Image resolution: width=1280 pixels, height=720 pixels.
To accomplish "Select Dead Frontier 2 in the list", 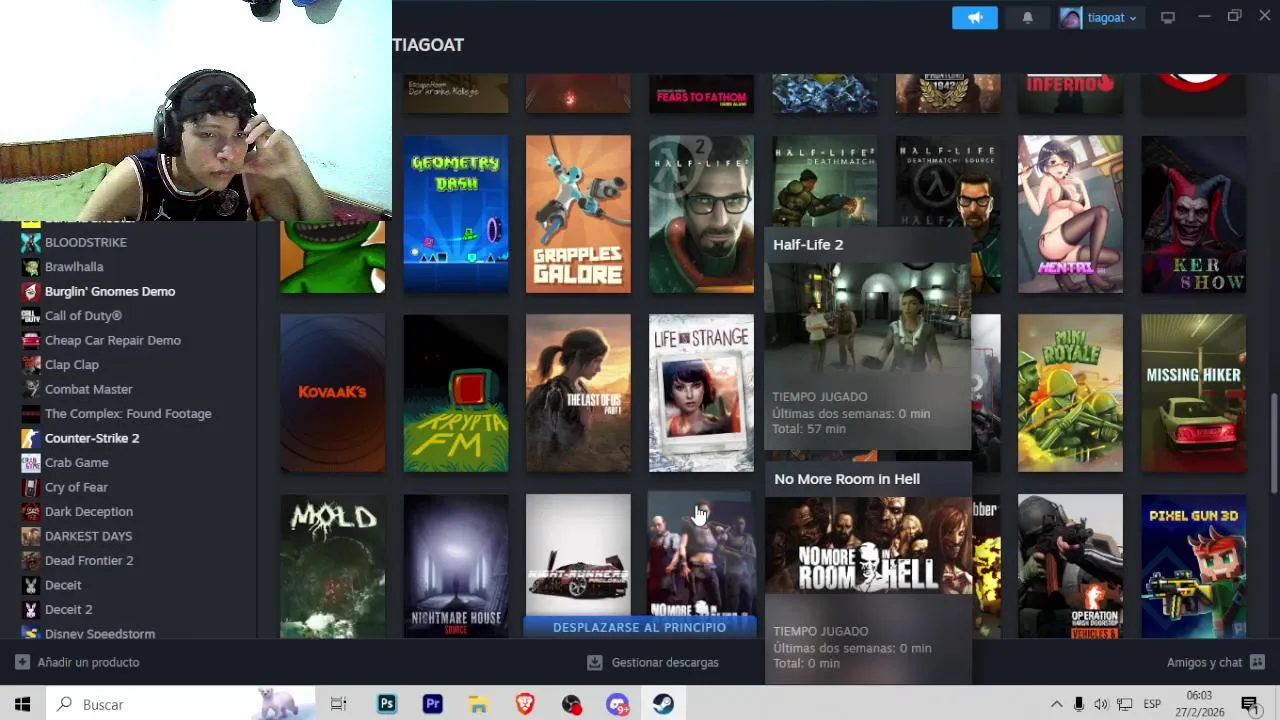I will (x=89, y=560).
